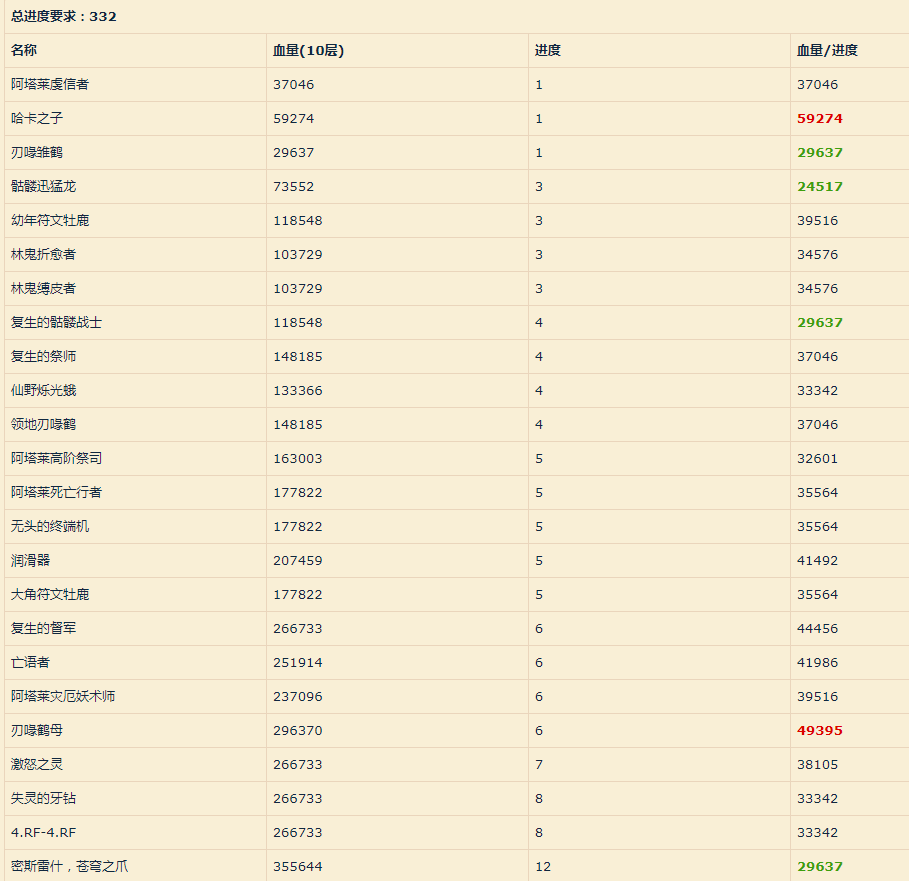This screenshot has width=909, height=881.
Task: Open the 阿塔莱高阶祭司 entry link
Action: click(56, 458)
